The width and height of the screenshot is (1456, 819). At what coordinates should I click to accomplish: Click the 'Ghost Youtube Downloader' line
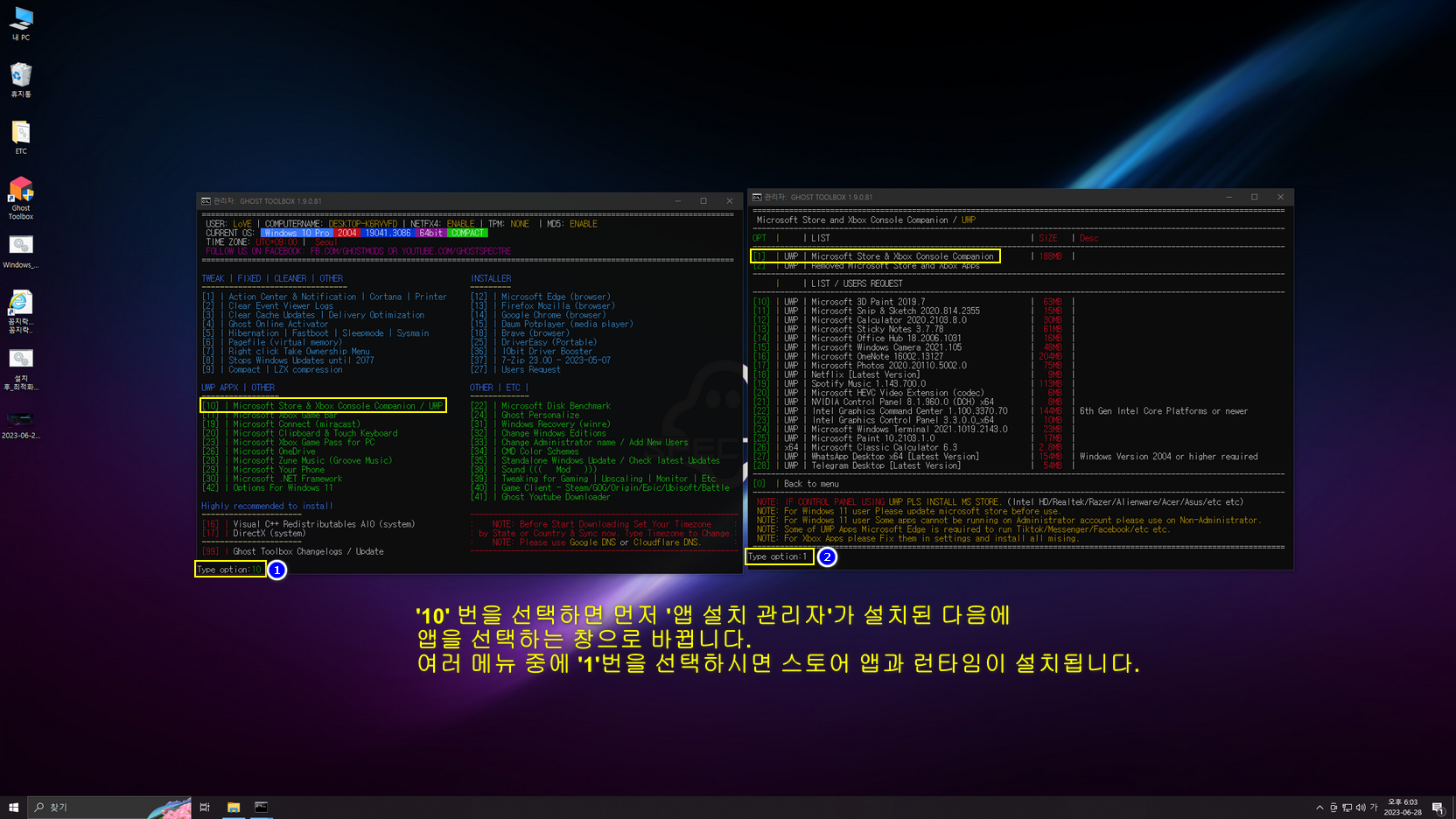[x=541, y=497]
